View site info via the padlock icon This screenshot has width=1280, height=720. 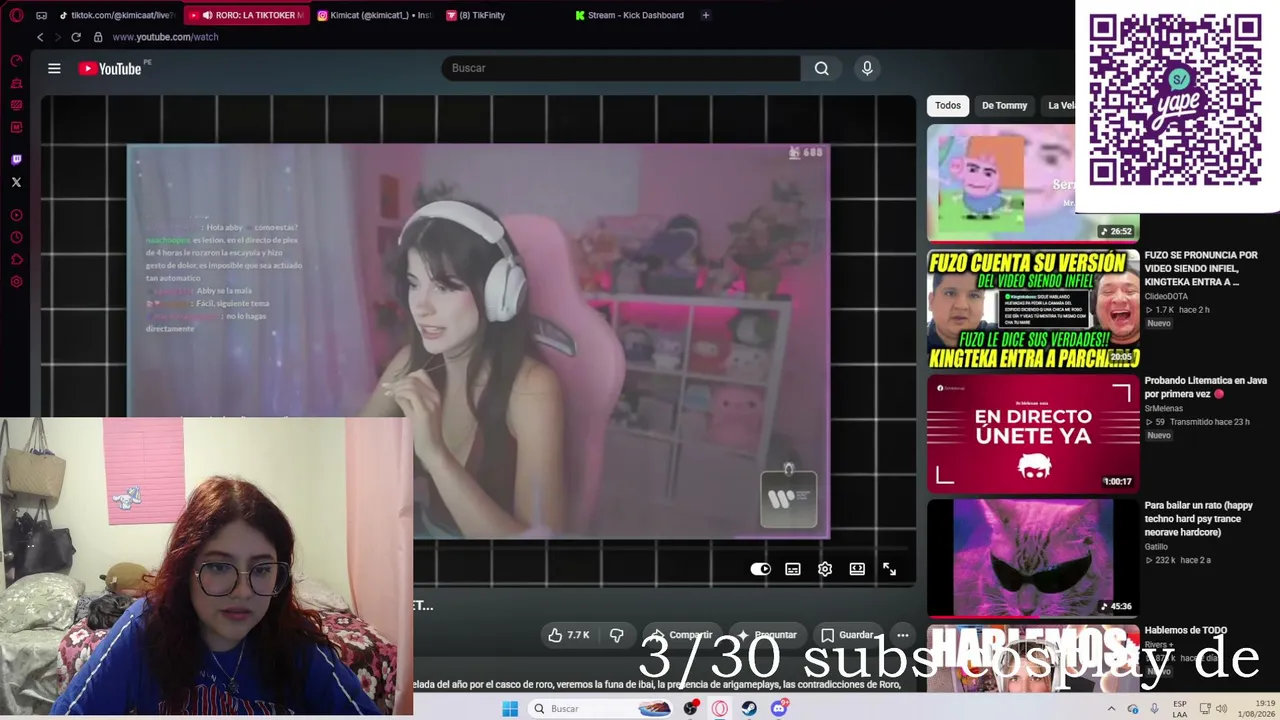pyautogui.click(x=98, y=37)
